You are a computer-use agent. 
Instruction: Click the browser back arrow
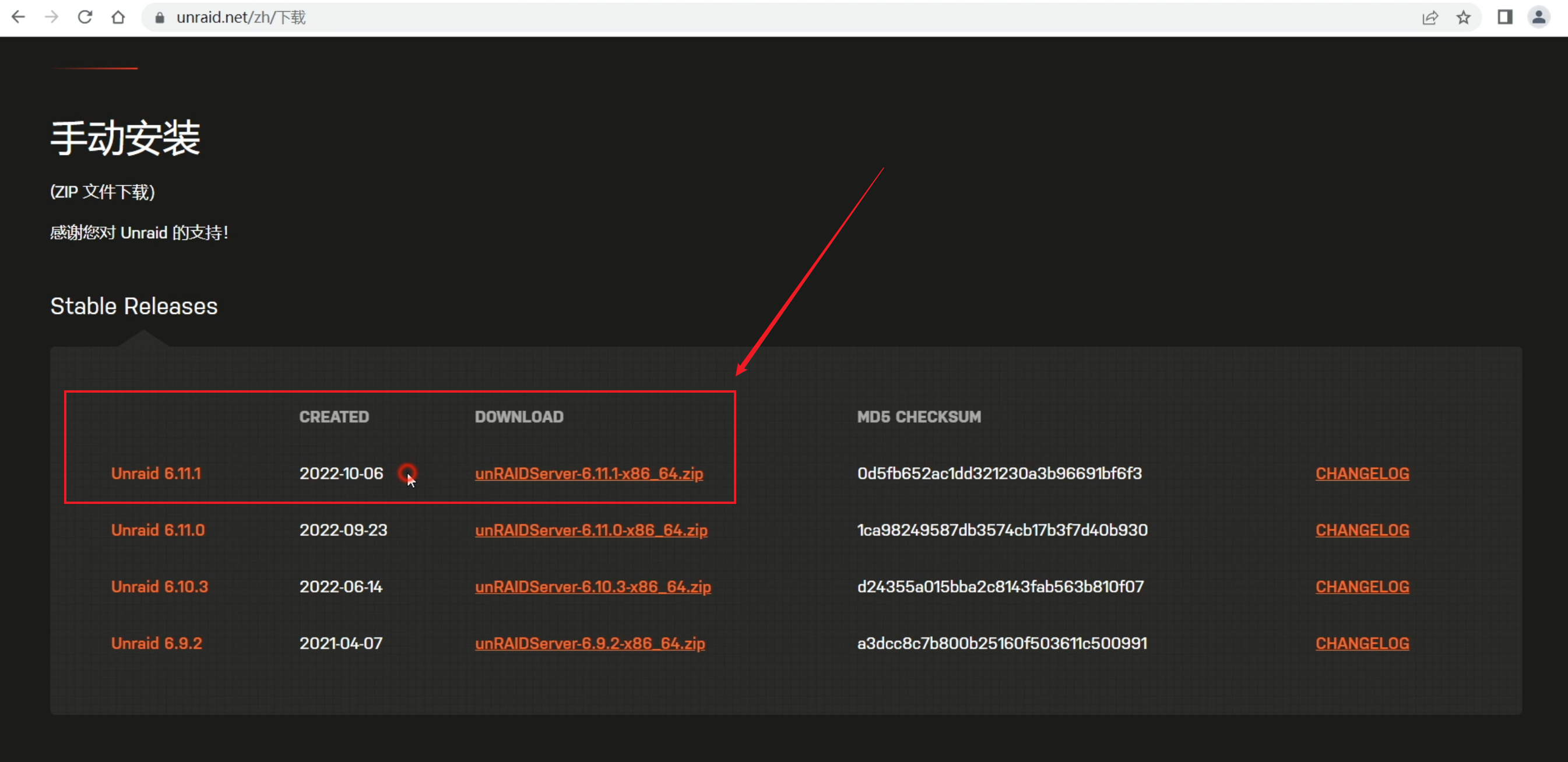coord(19,17)
